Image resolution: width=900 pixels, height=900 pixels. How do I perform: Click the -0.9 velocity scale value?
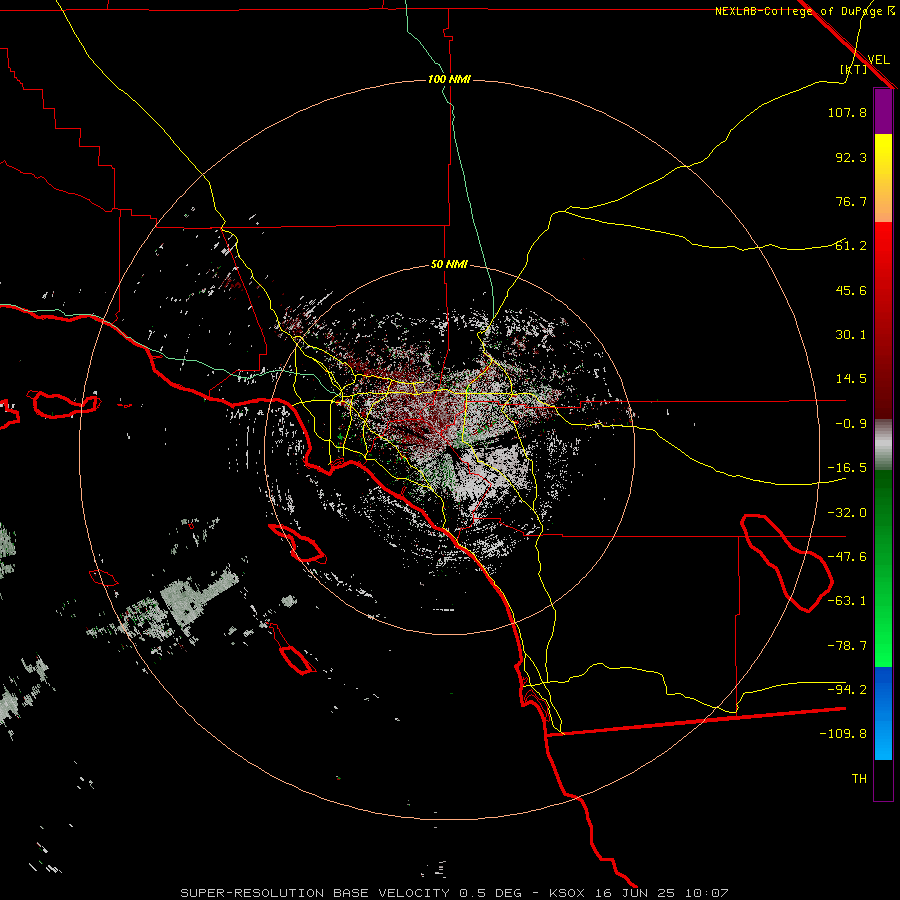pos(851,424)
